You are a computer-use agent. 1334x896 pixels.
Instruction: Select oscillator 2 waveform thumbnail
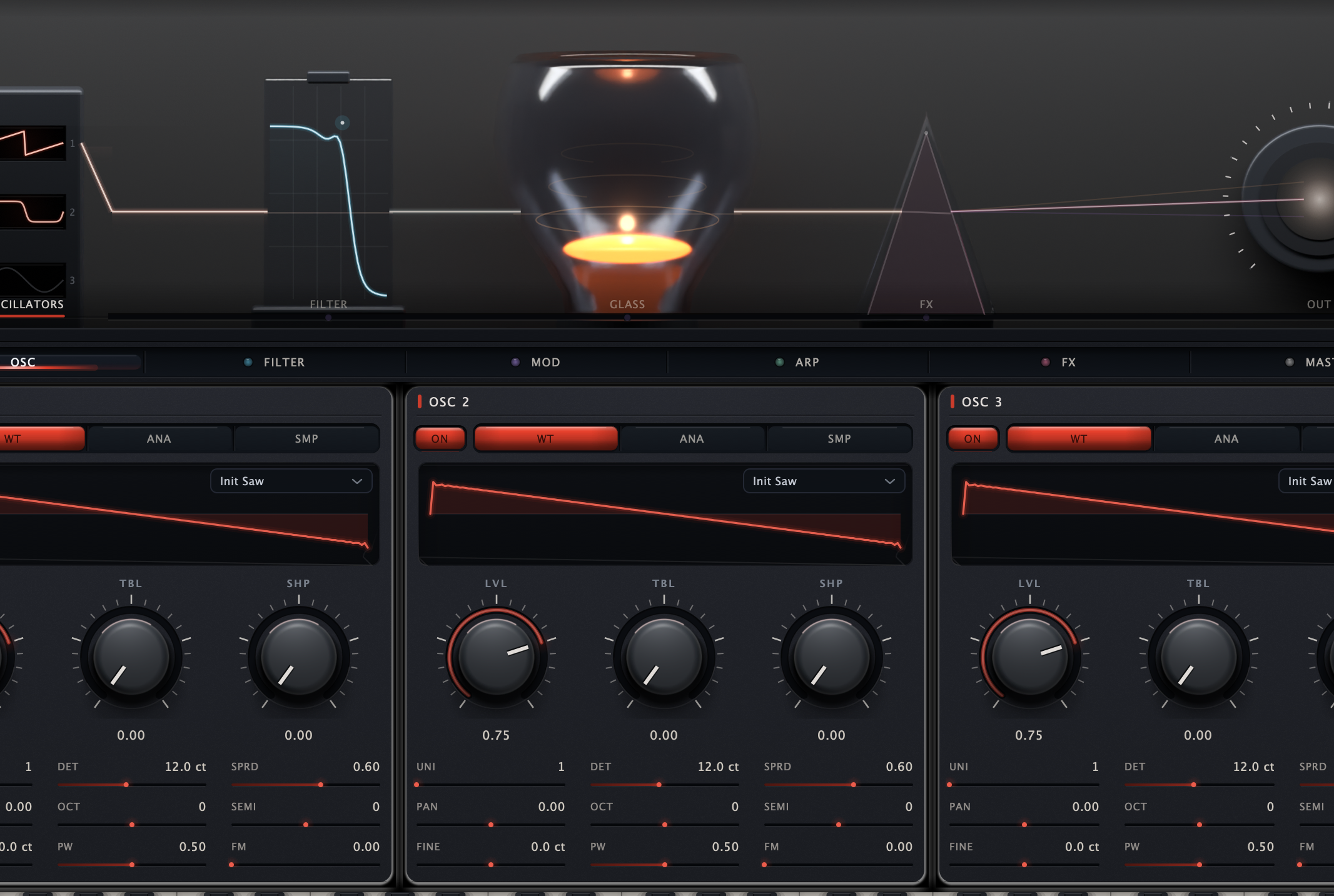(x=33, y=211)
